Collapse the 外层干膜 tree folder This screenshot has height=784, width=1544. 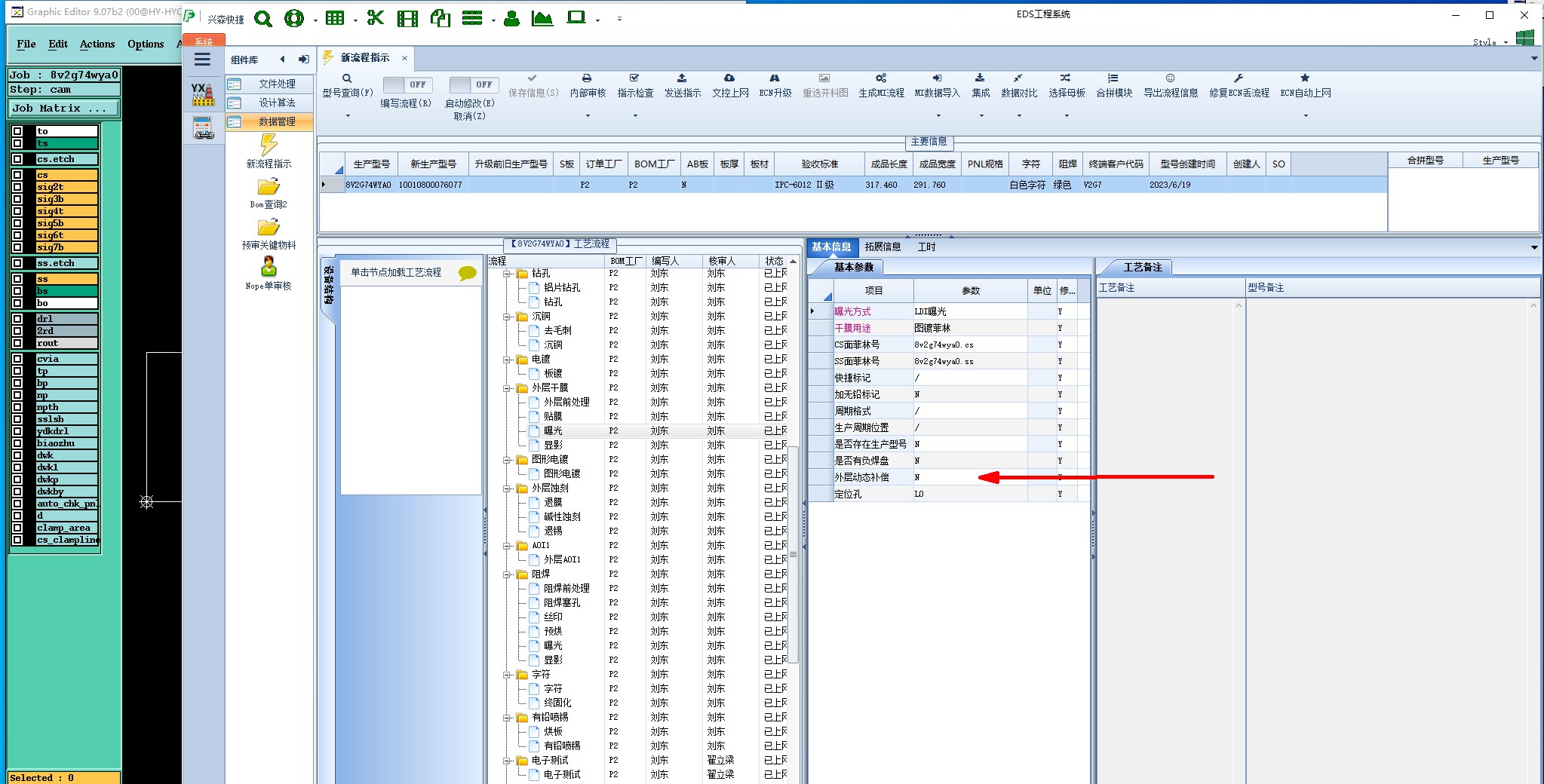[508, 388]
